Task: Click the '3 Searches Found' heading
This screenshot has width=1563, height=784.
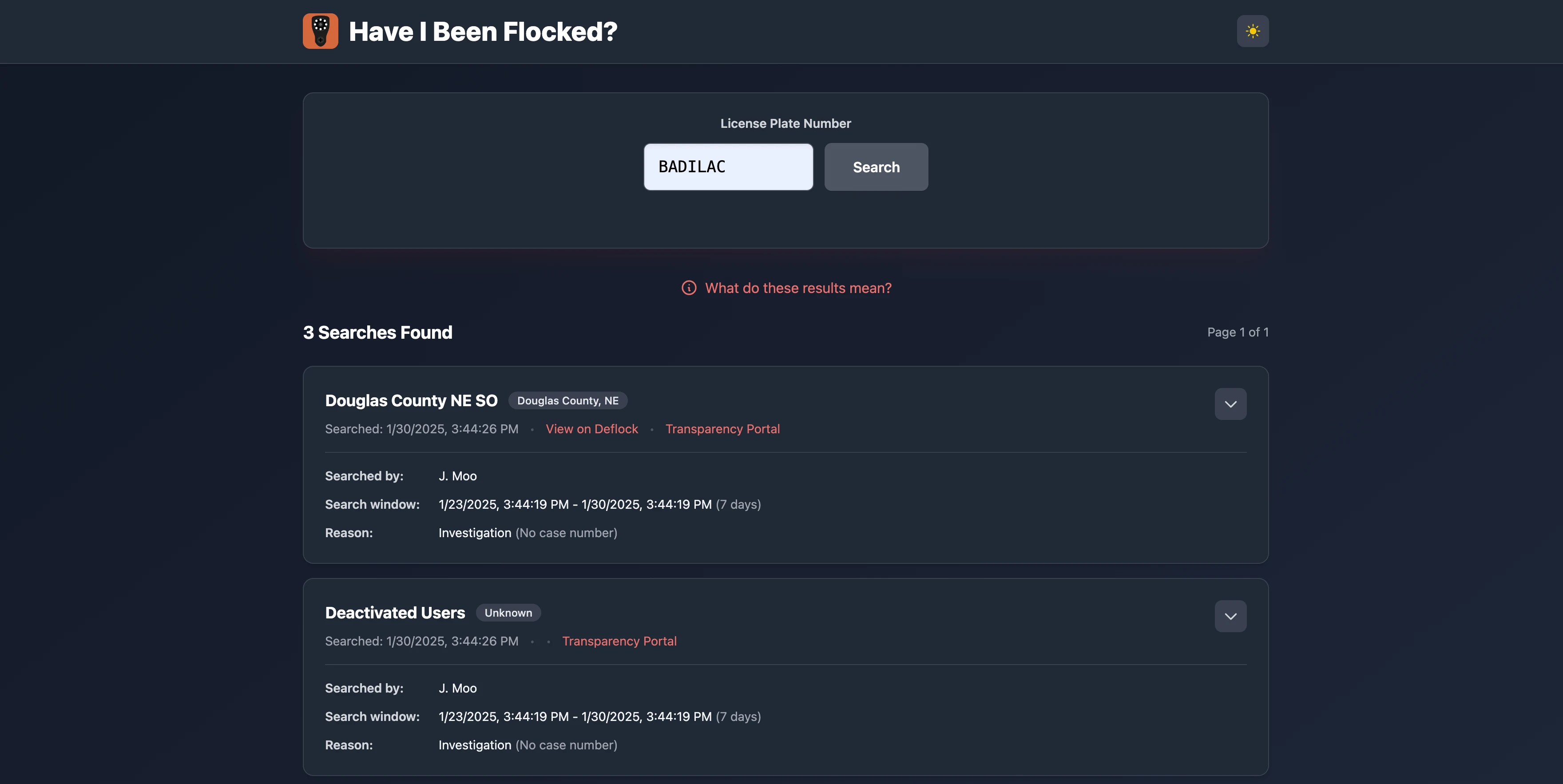Action: 377,333
